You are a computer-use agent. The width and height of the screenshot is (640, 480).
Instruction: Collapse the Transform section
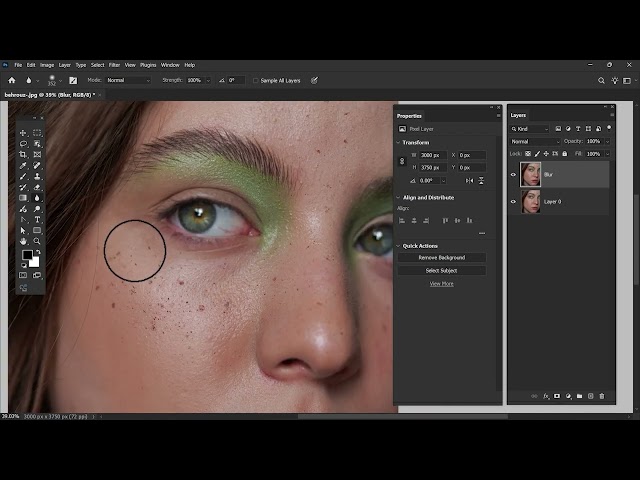coord(398,142)
